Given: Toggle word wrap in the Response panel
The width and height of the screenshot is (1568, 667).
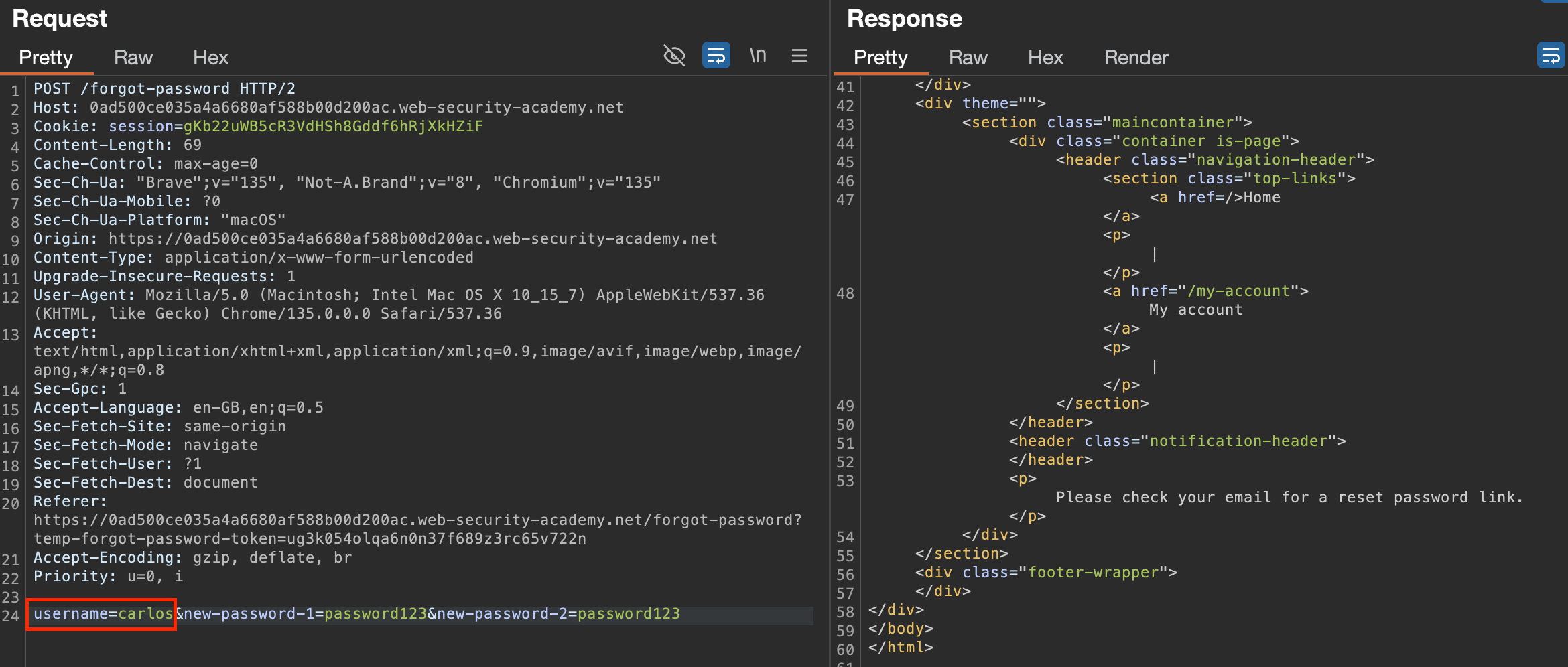Looking at the screenshot, I should [x=1551, y=56].
